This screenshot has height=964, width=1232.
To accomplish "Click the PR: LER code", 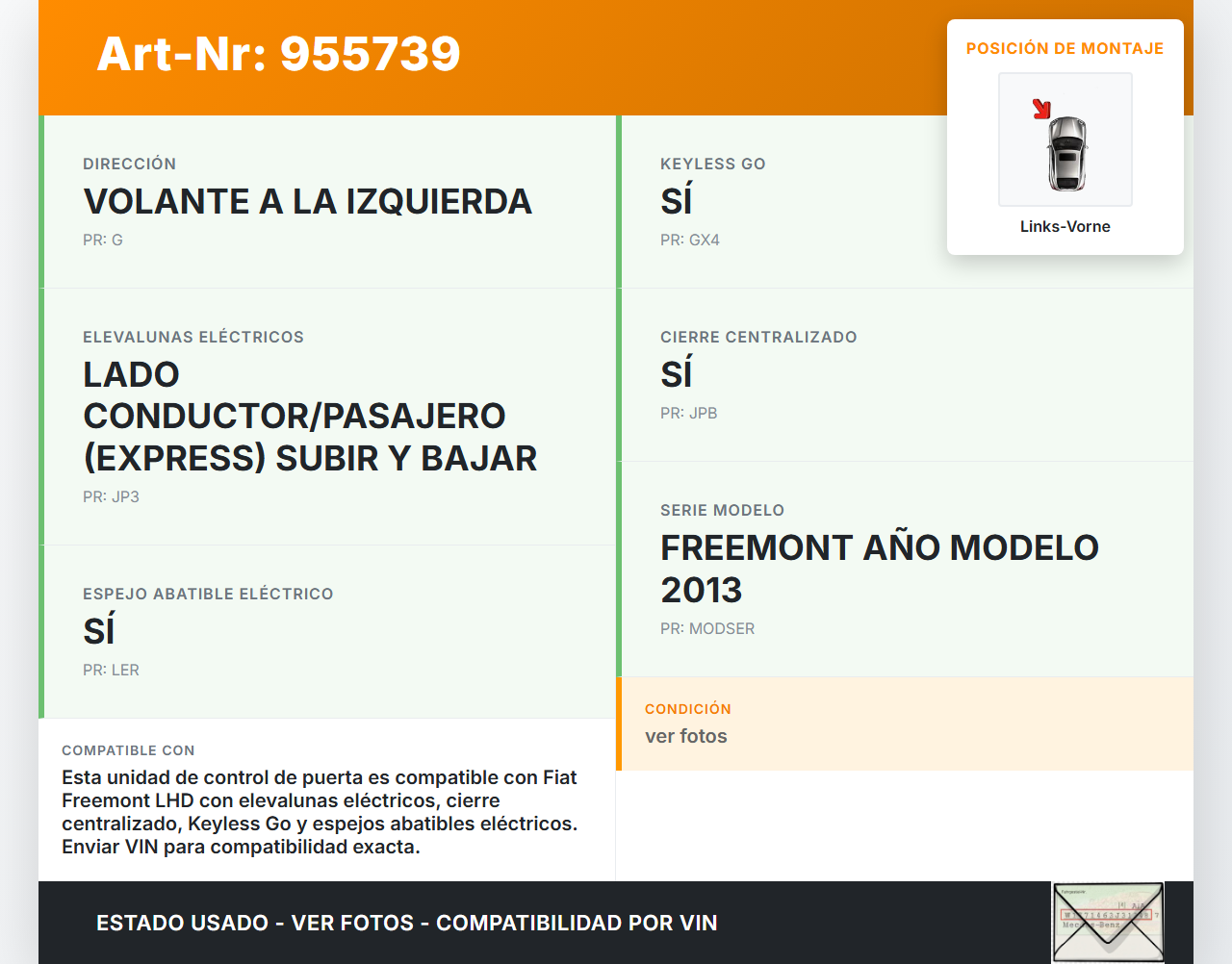I will pos(111,670).
